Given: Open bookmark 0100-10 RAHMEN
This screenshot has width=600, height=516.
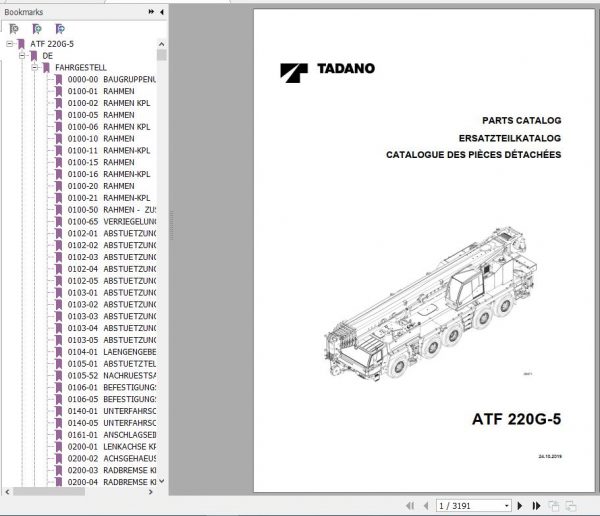Looking at the screenshot, I should pyautogui.click(x=101, y=139).
